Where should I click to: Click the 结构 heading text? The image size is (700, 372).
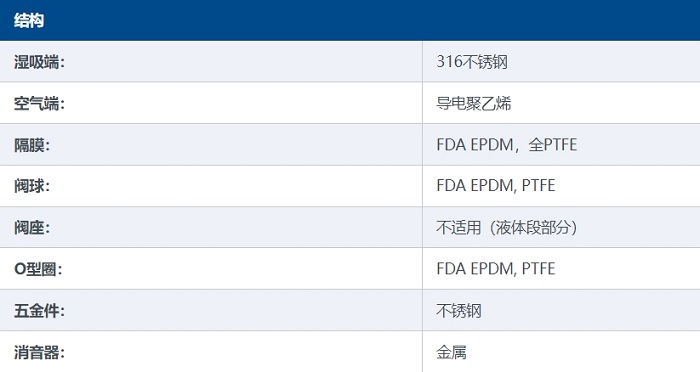click(x=29, y=21)
